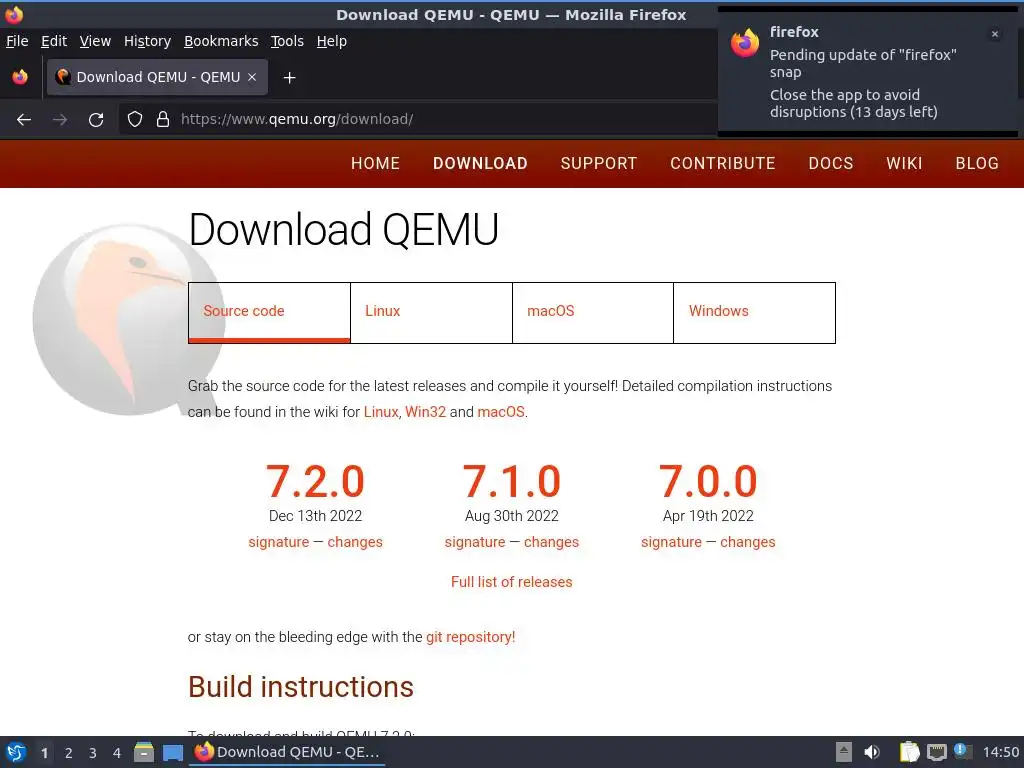Click the show desktop icon in the taskbar
Screen dimensions: 1024x768
(x=173, y=752)
